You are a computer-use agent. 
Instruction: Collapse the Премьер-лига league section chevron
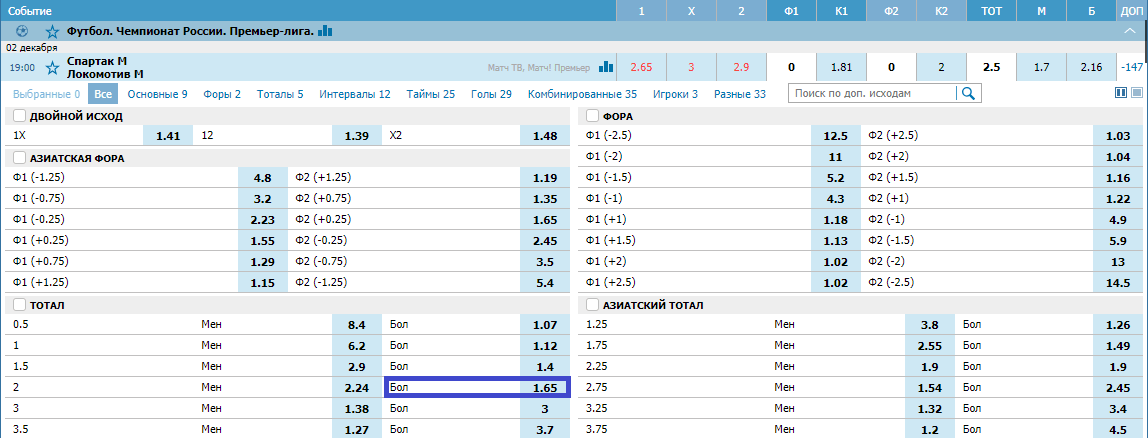[1130, 31]
